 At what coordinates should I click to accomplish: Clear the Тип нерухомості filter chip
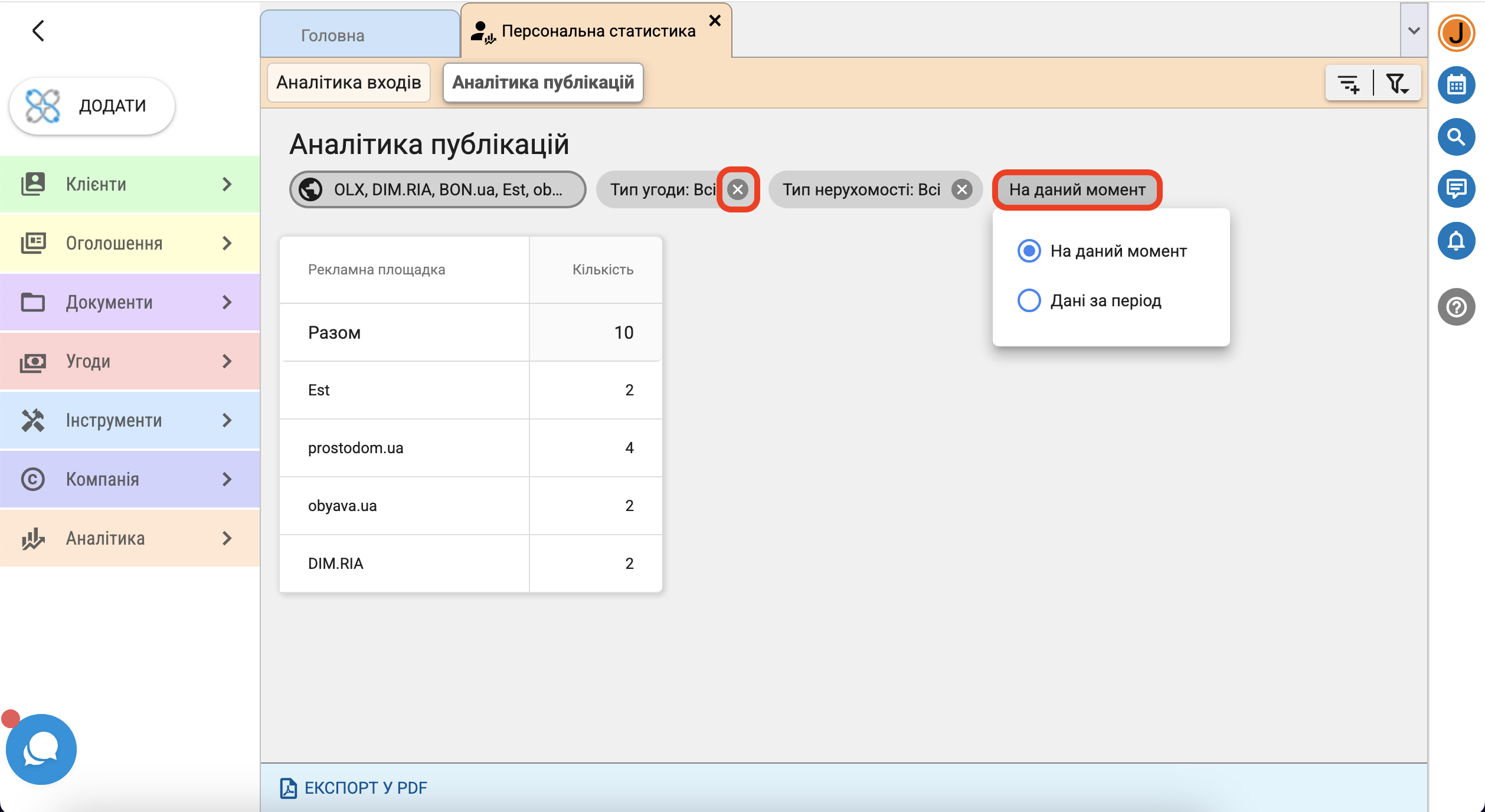(x=961, y=189)
